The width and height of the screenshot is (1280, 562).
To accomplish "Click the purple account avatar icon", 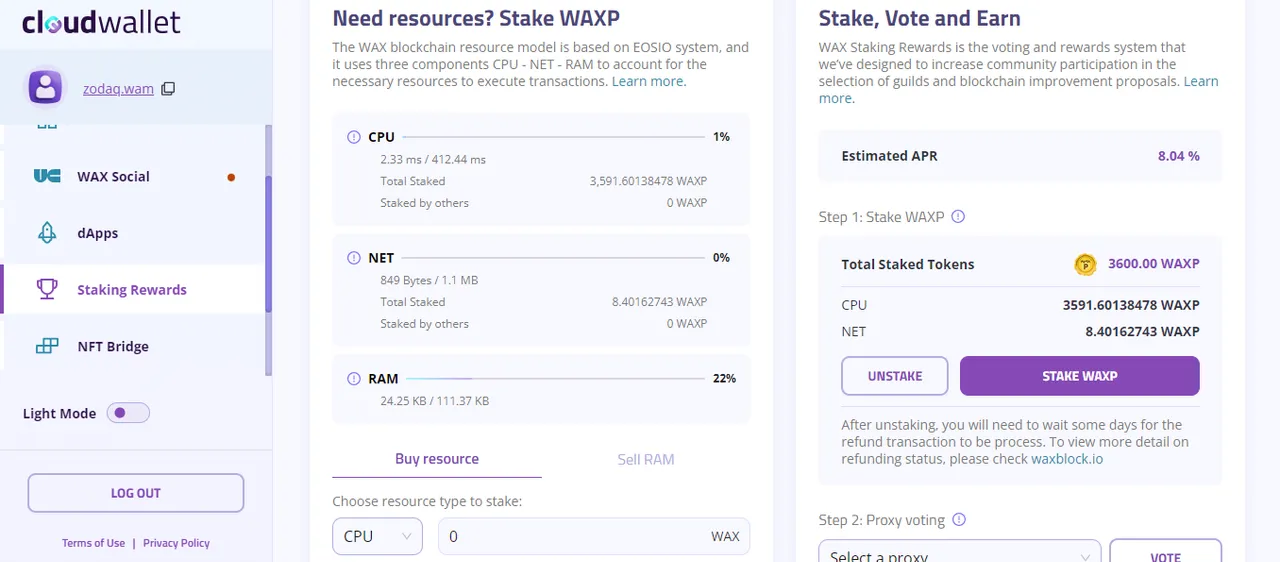I will pos(46,88).
